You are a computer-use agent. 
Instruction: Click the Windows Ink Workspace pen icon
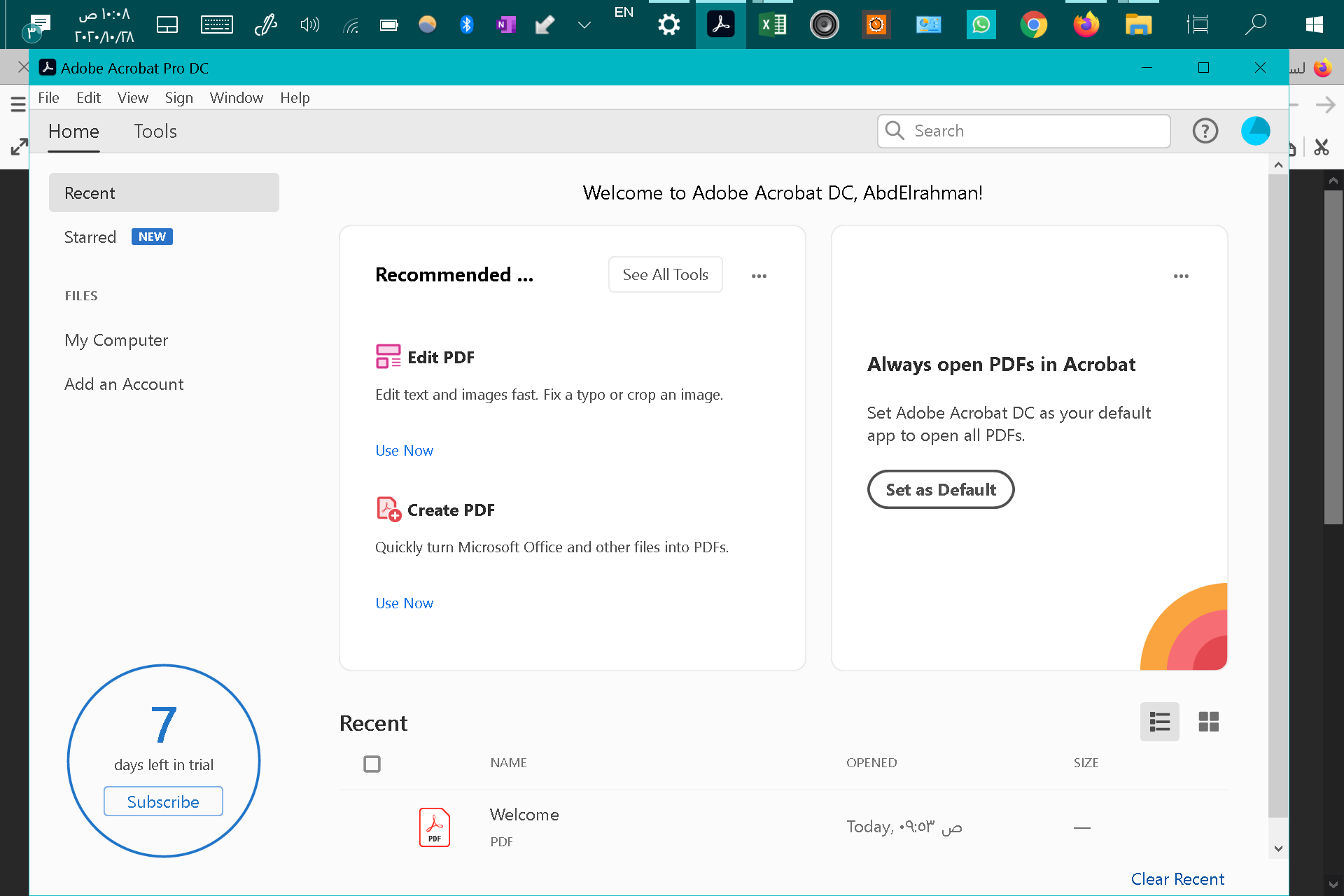(x=266, y=25)
